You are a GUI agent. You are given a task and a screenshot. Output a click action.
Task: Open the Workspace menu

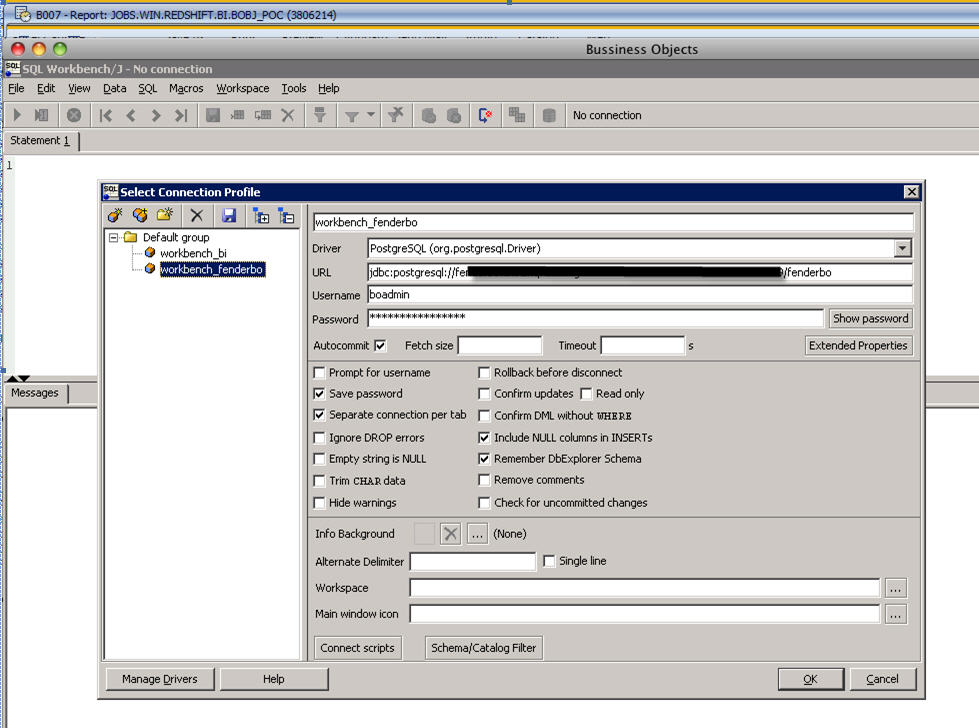[x=243, y=89]
